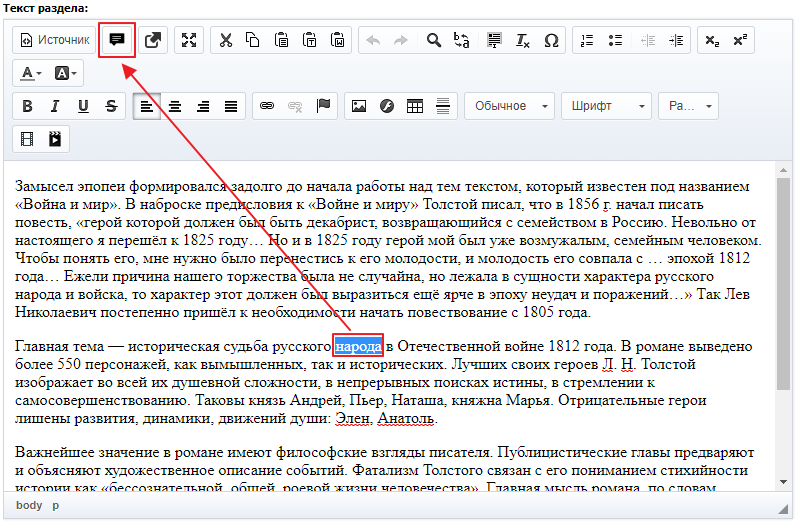
Task: Click the Paste as plain text icon
Action: coord(310,40)
